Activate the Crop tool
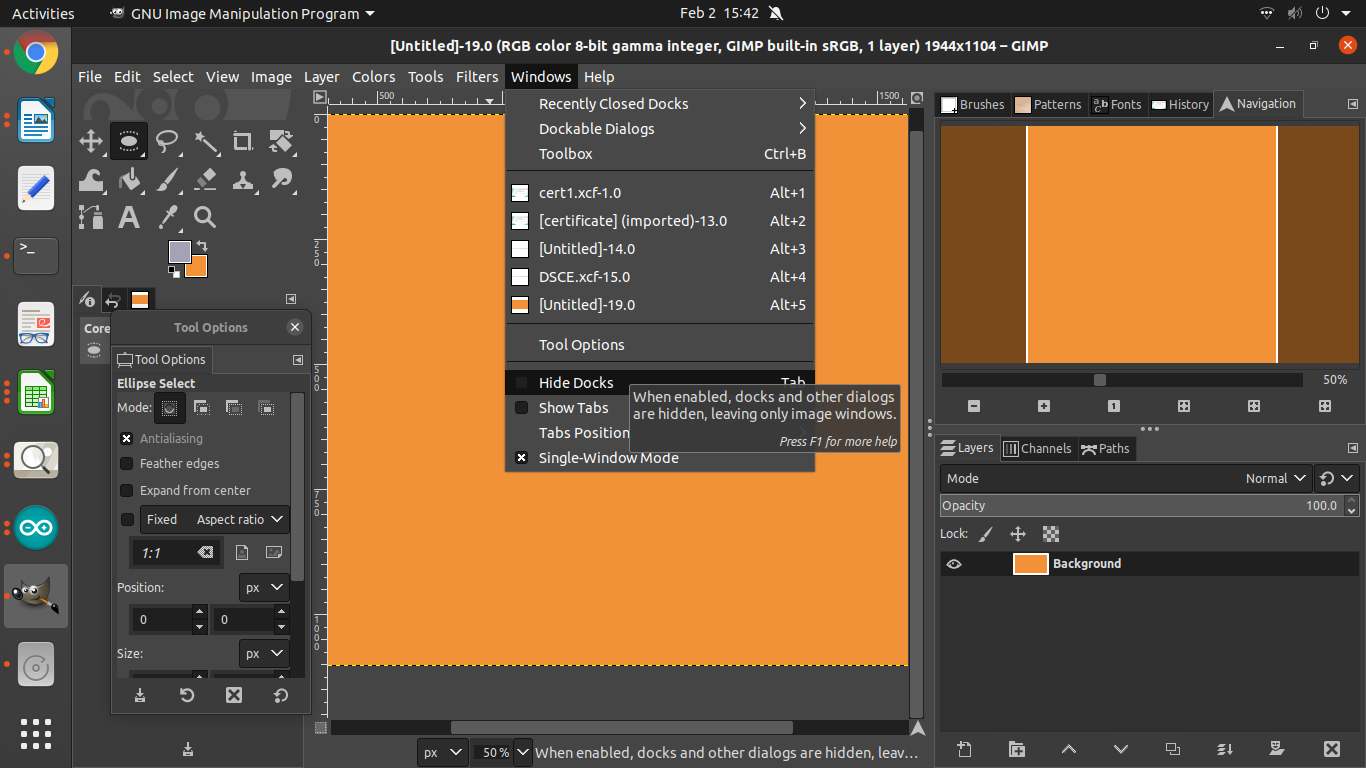Viewport: 1366px width, 768px height. pyautogui.click(x=242, y=141)
